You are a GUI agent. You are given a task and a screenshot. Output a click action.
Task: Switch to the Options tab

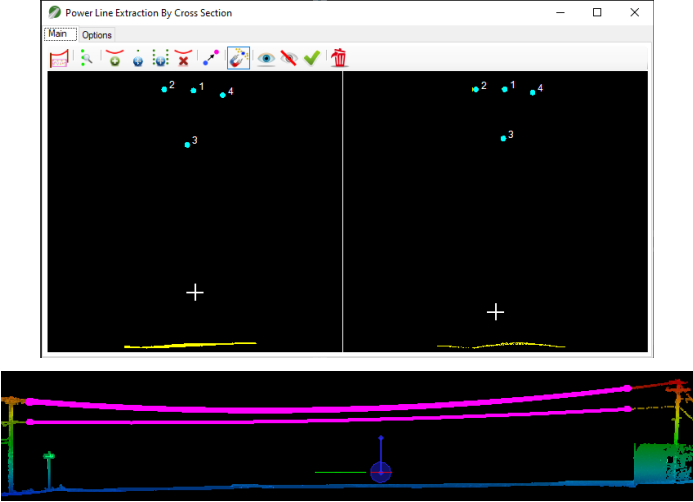pos(97,35)
